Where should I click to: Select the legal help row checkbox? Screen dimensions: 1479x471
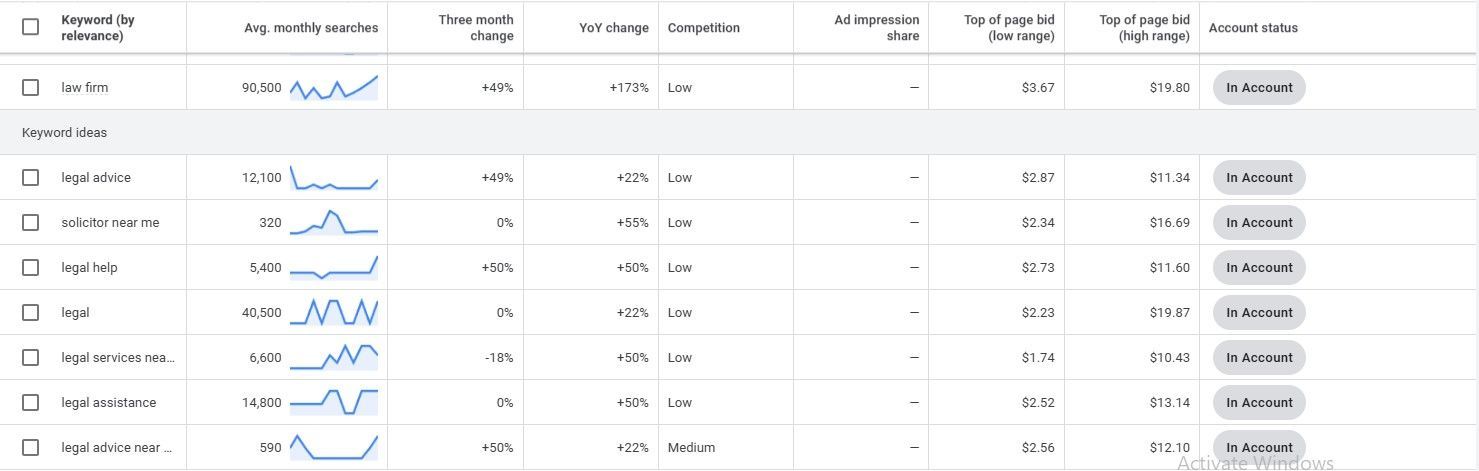point(30,267)
